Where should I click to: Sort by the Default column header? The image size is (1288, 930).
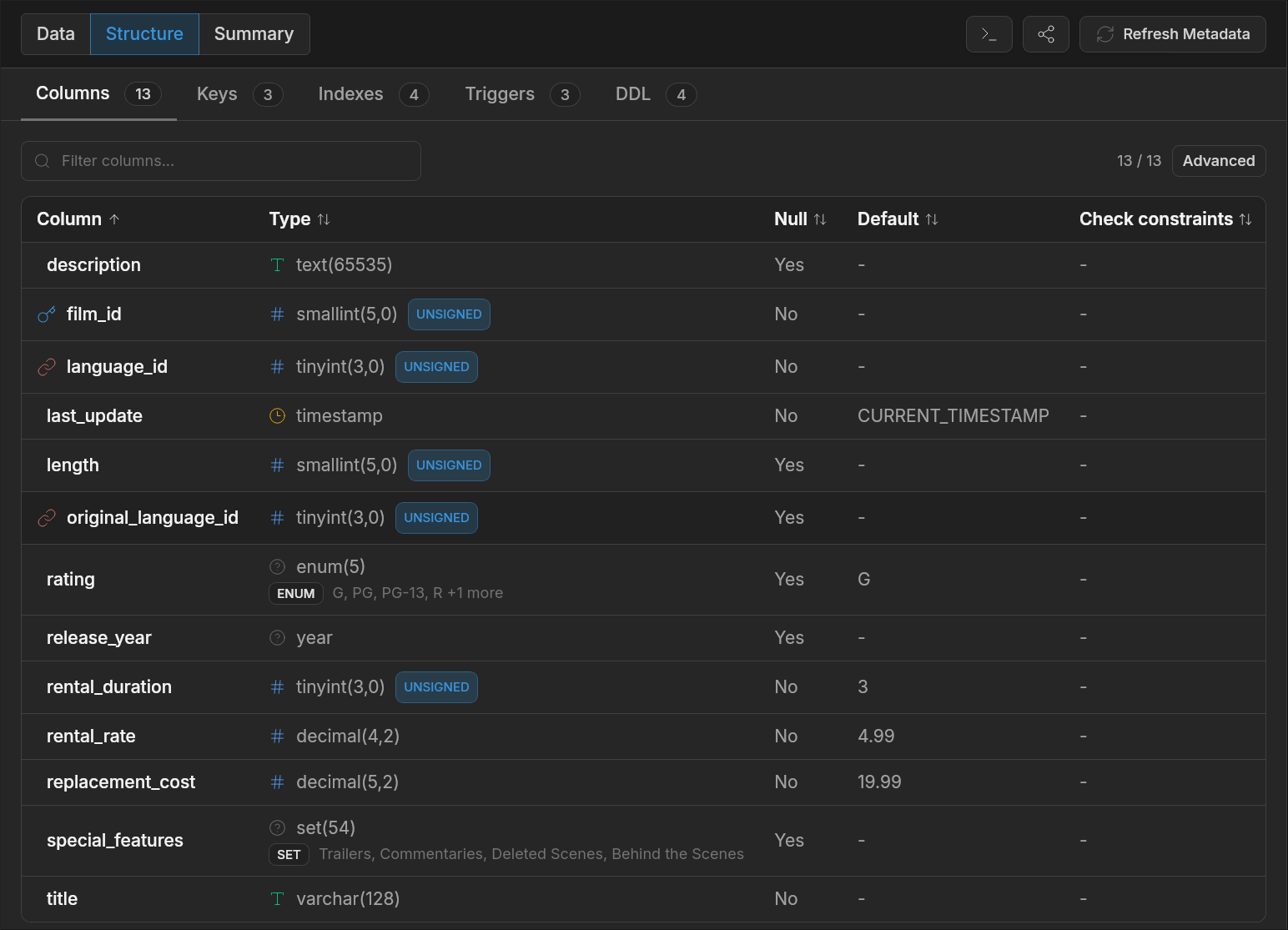click(x=898, y=219)
